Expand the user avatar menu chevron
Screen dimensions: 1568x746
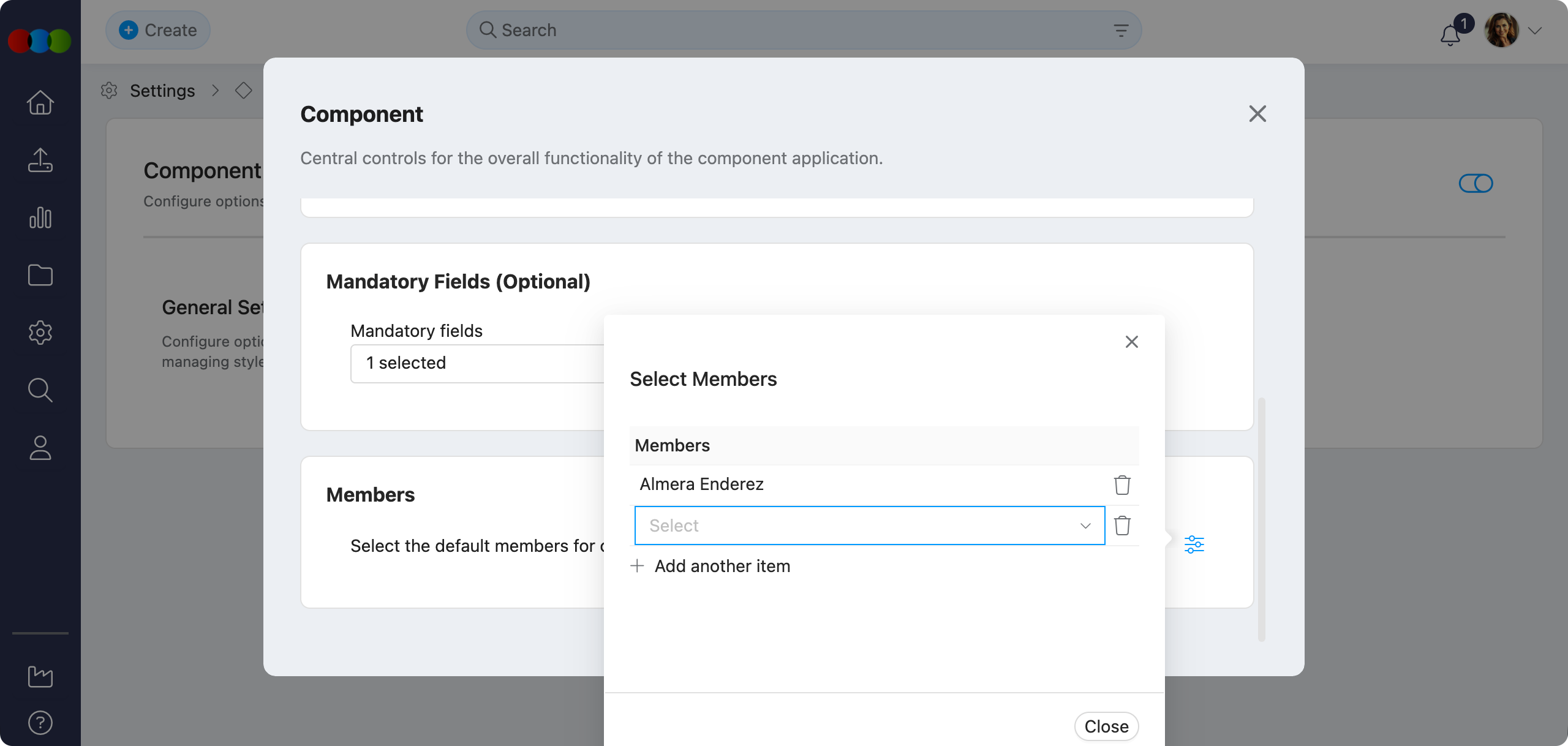pos(1535,31)
